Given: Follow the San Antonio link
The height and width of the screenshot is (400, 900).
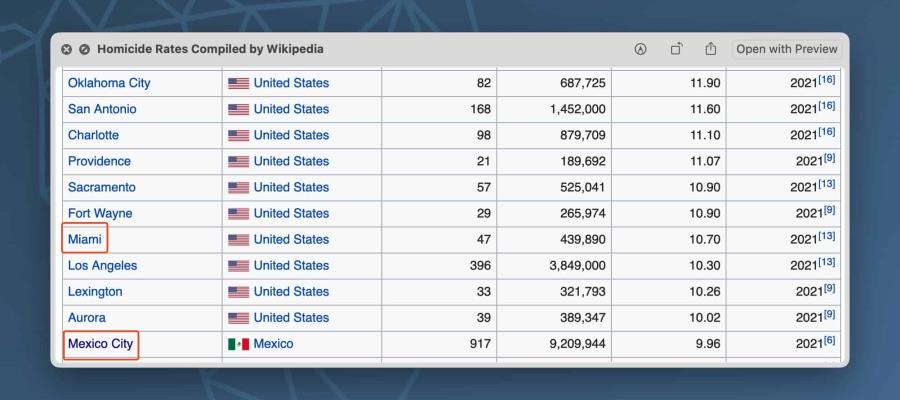Looking at the screenshot, I should pyautogui.click(x=102, y=109).
